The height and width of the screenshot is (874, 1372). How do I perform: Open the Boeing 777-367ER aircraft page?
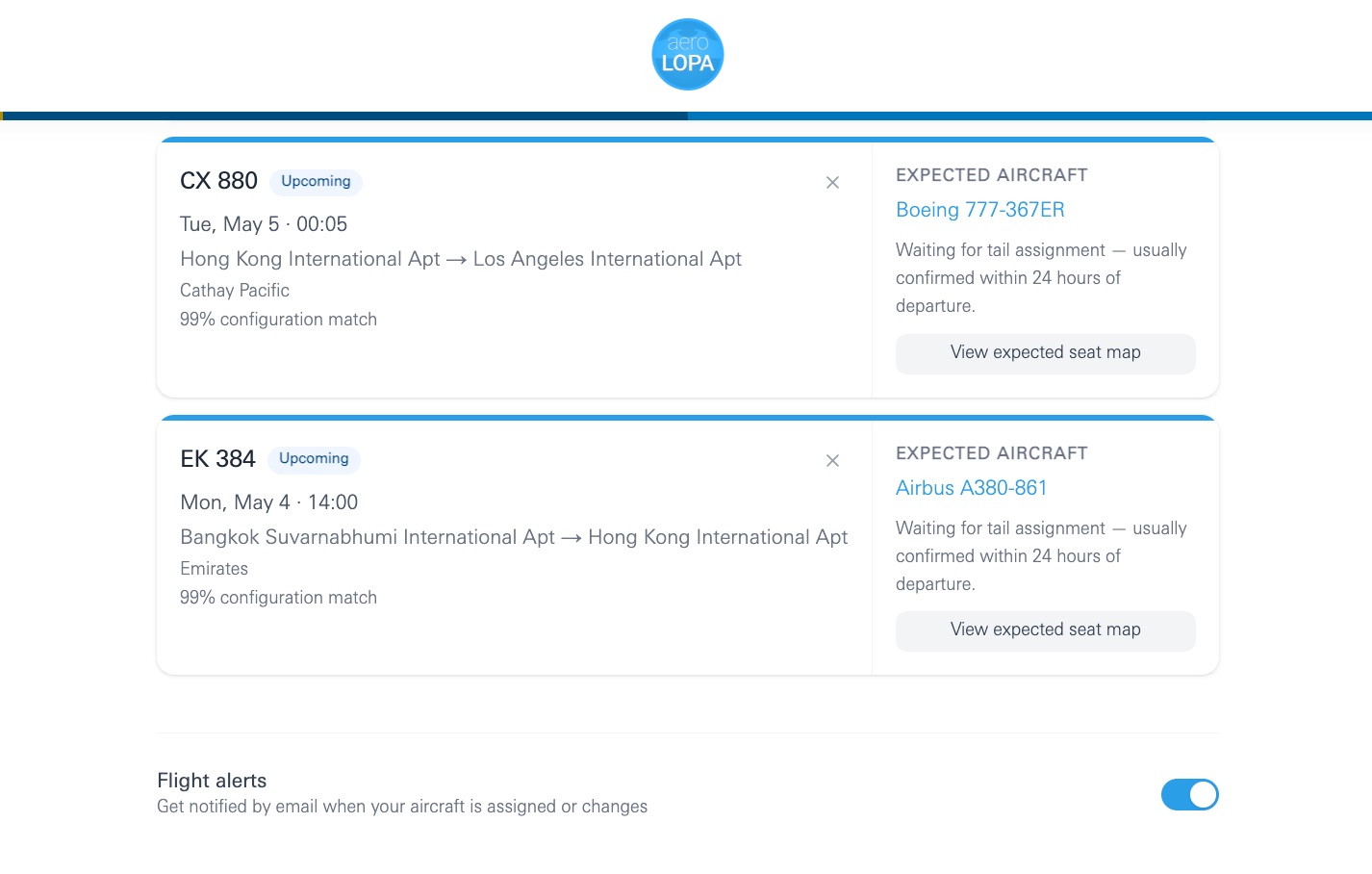980,209
